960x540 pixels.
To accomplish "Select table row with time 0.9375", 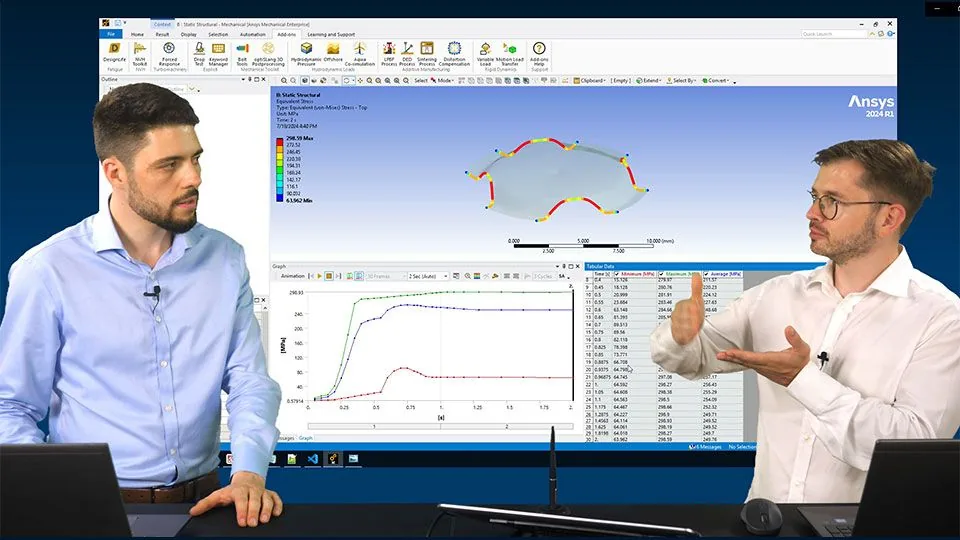I will [x=664, y=370].
